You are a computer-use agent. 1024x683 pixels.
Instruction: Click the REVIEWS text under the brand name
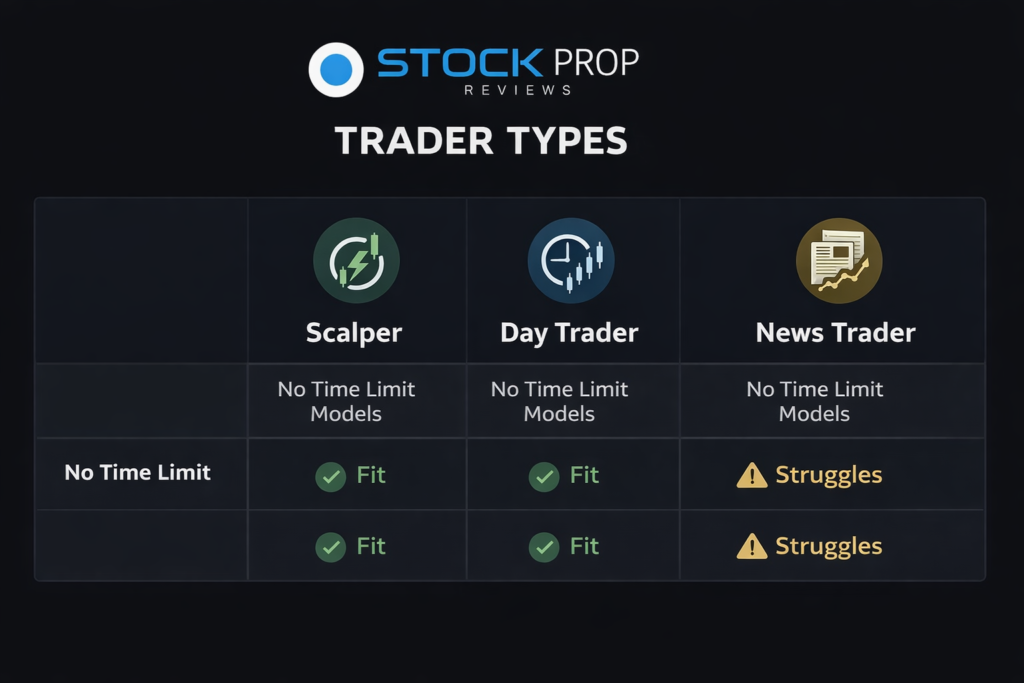(518, 90)
